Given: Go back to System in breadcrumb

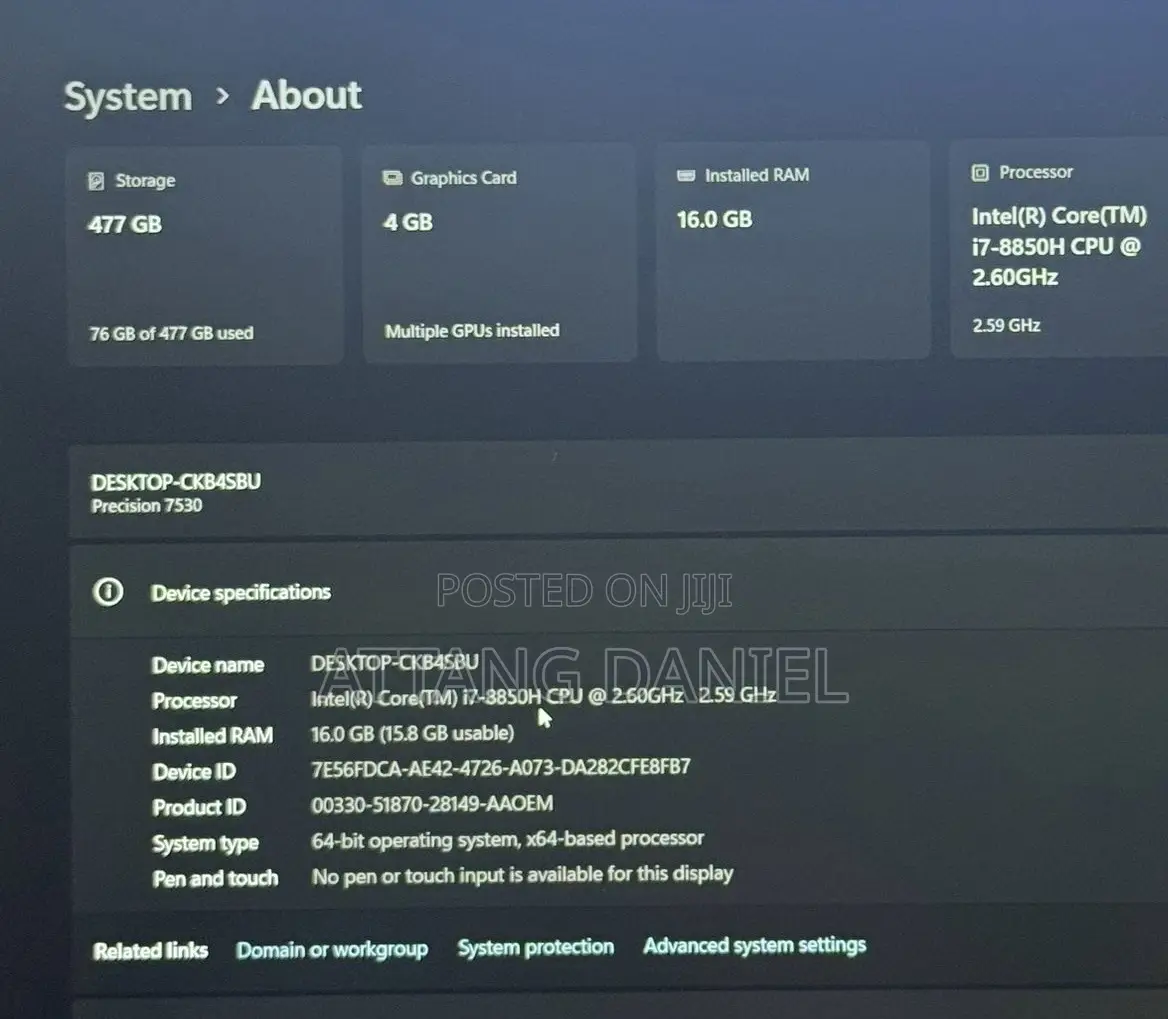Looking at the screenshot, I should 128,97.
